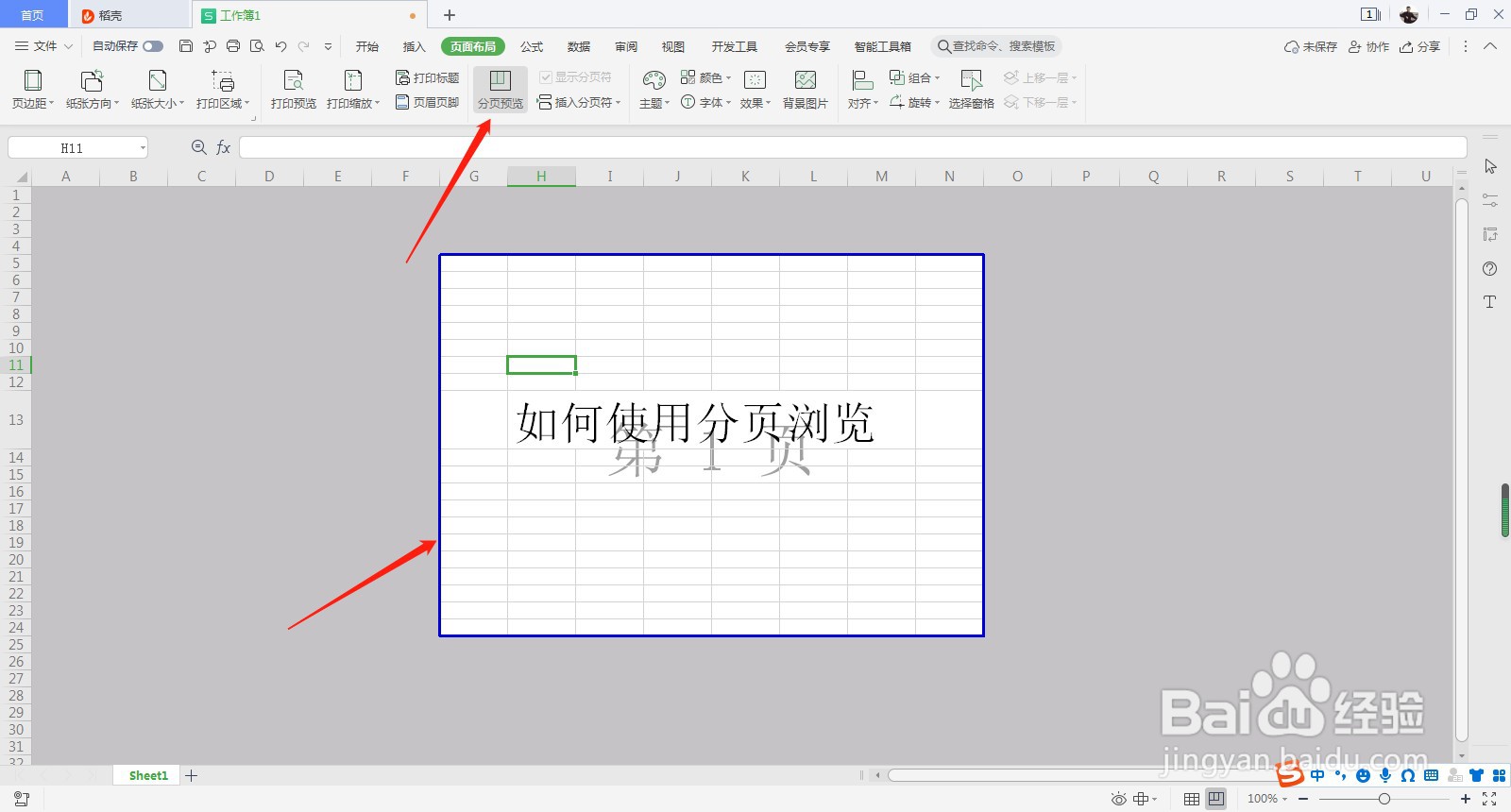The width and height of the screenshot is (1511, 812).
Task: Click the zoom out minus button
Action: [1303, 799]
